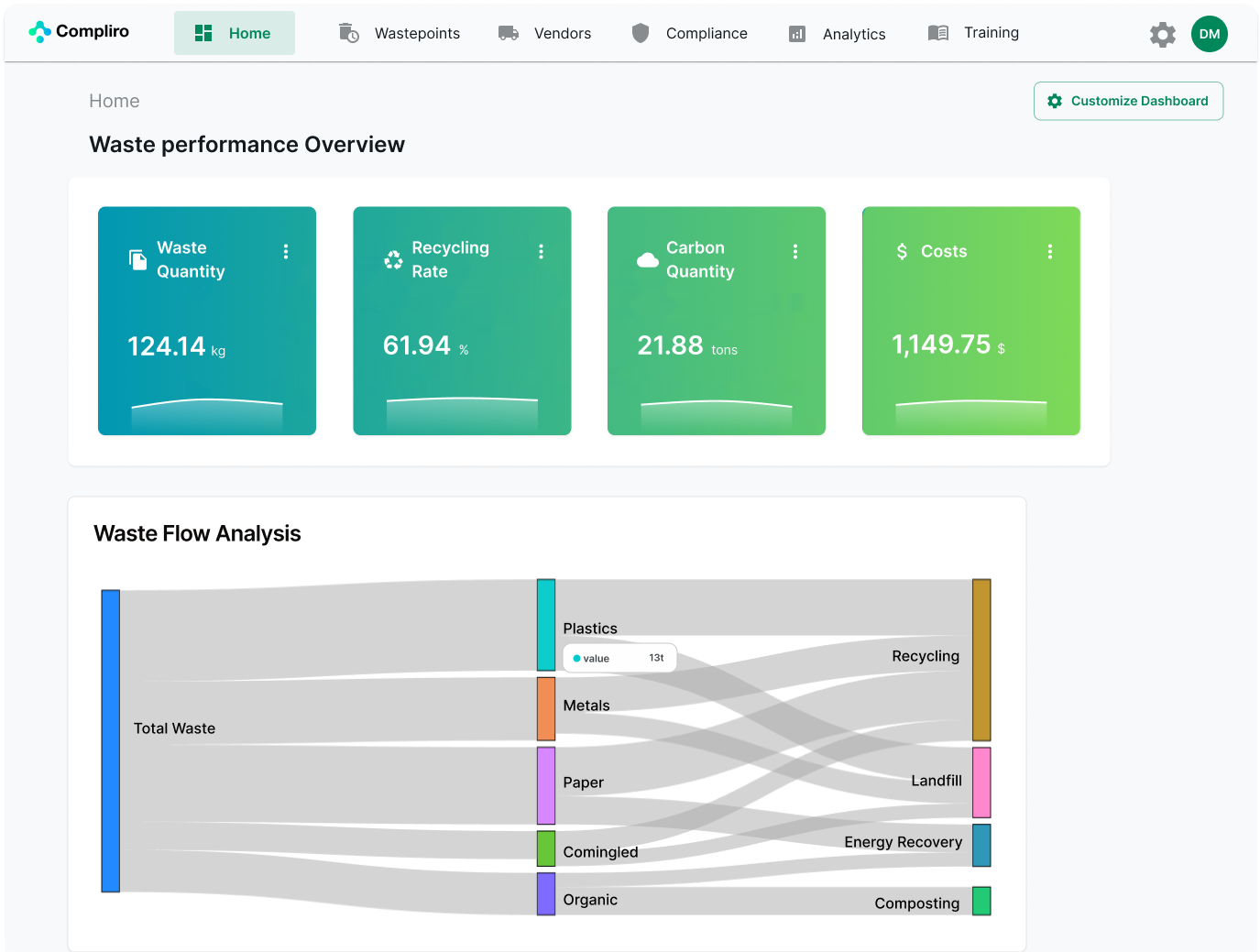1260x952 pixels.
Task: Click the Training book icon
Action: [937, 33]
